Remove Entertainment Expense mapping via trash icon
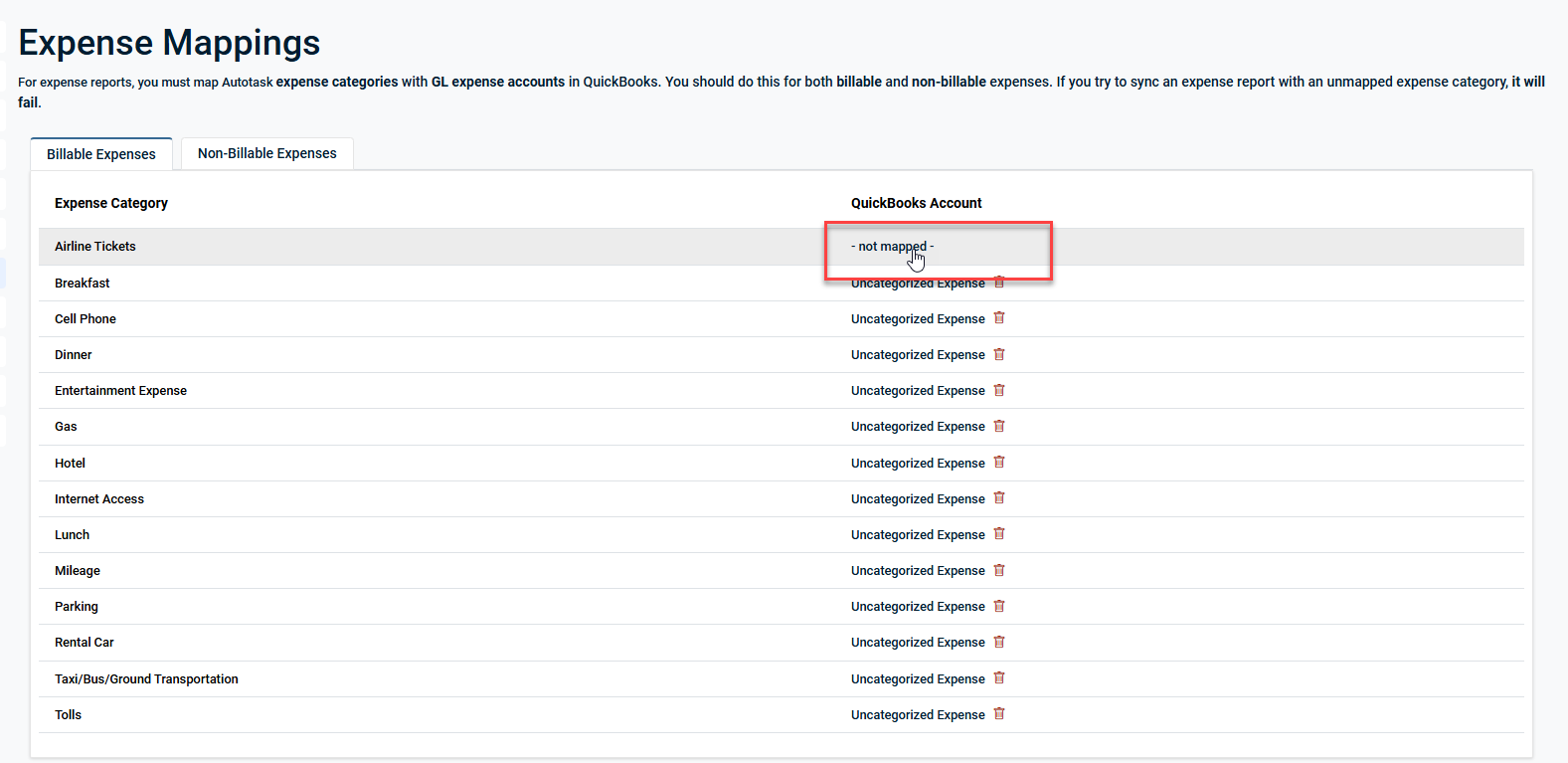1568x763 pixels. click(x=999, y=390)
